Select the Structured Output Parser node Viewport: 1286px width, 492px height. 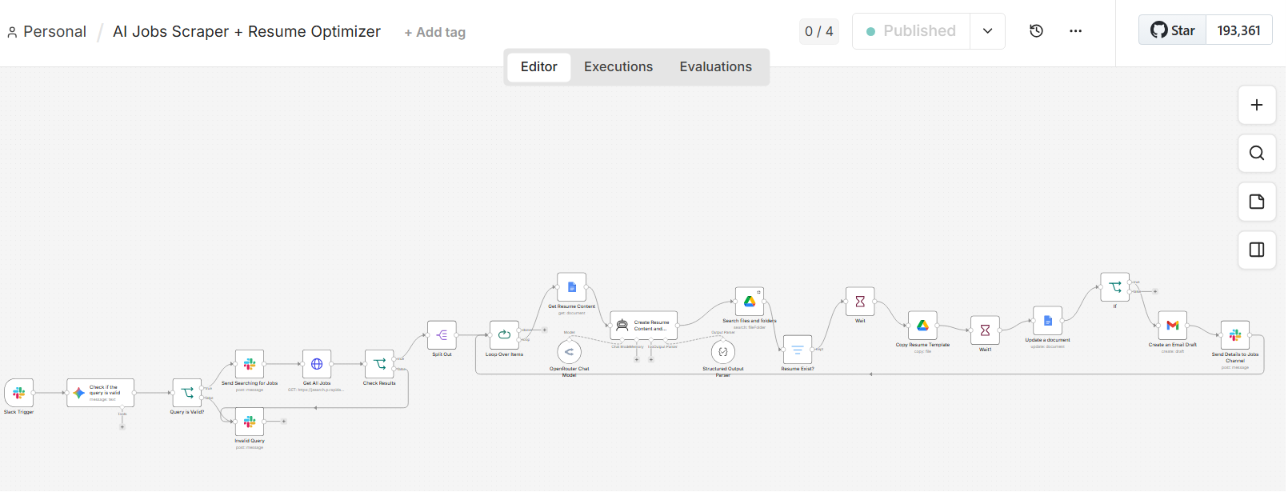pyautogui.click(x=722, y=352)
